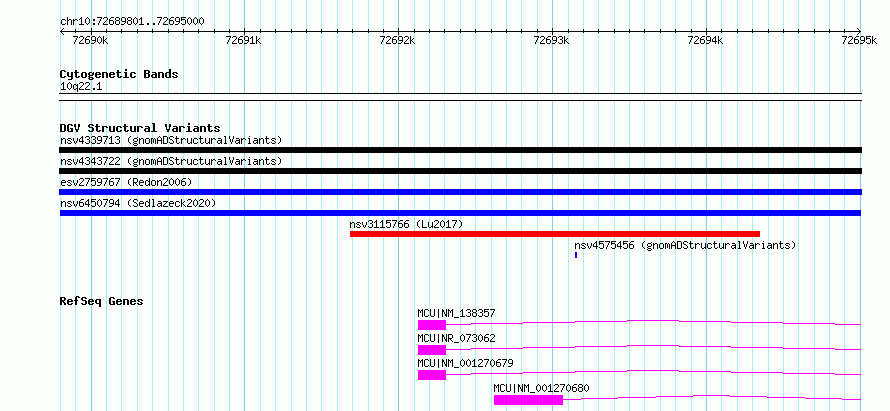Click the 10q22.1 cytogenetic band bar

pos(460,97)
